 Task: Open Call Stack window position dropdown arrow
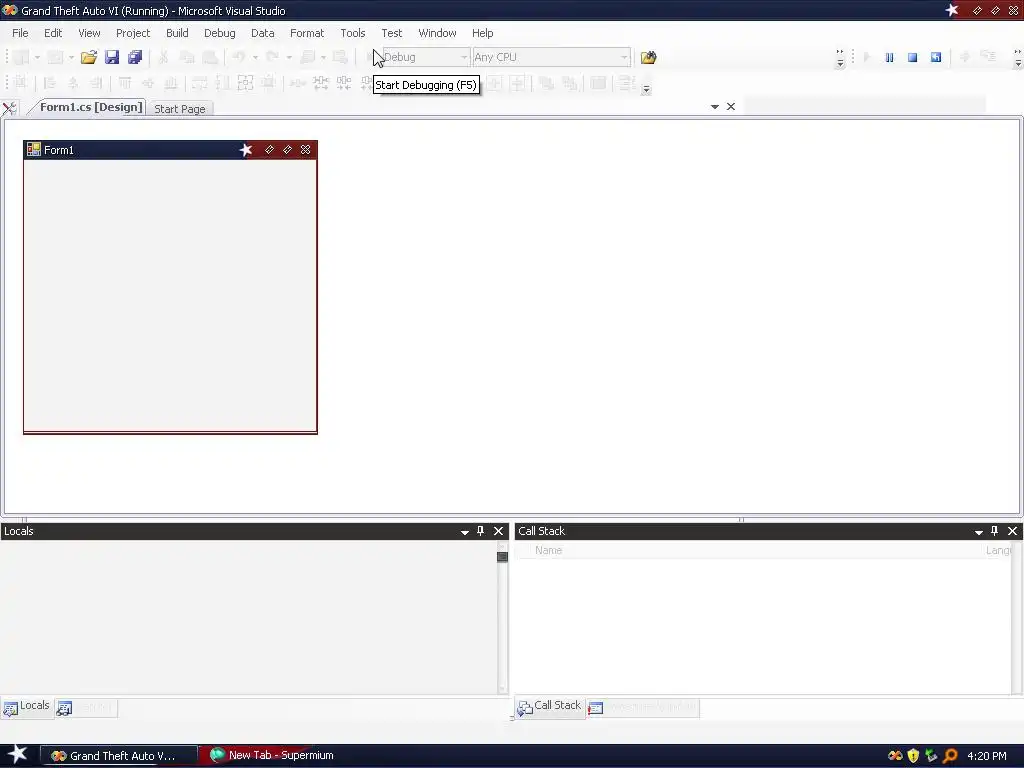click(979, 532)
